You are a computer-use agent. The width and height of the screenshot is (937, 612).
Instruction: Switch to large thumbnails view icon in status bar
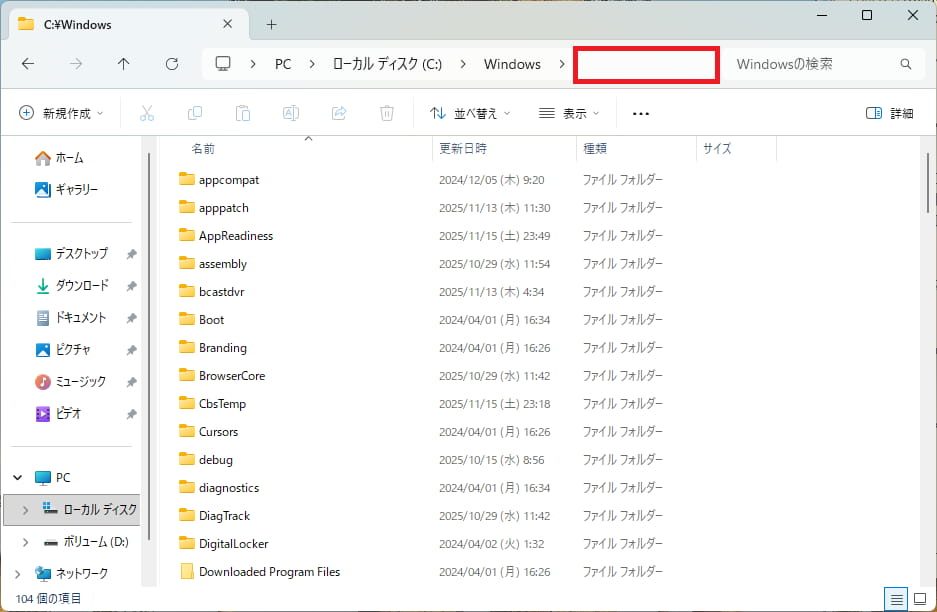[x=920, y=599]
